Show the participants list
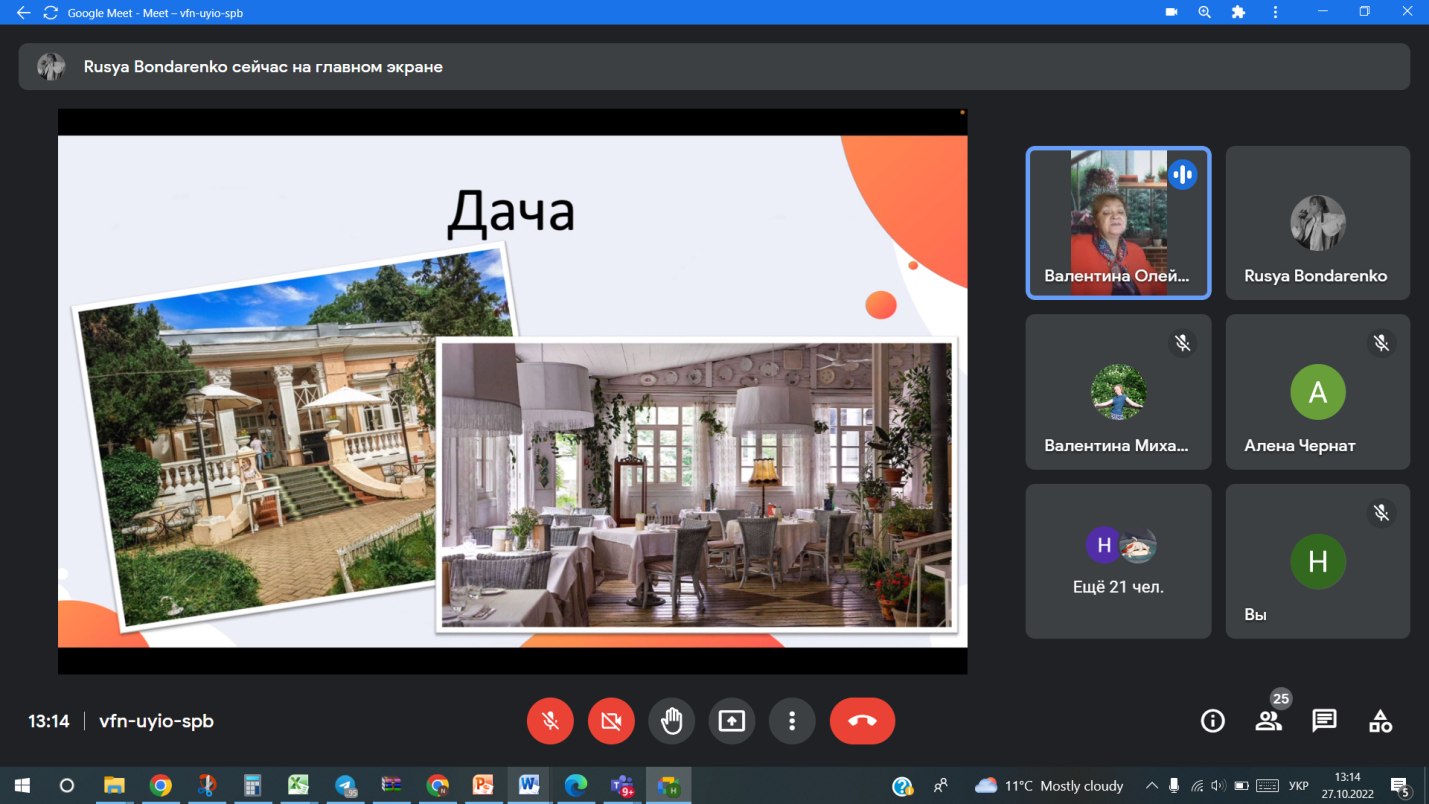Screen dimensions: 1429x804 coord(1268,721)
